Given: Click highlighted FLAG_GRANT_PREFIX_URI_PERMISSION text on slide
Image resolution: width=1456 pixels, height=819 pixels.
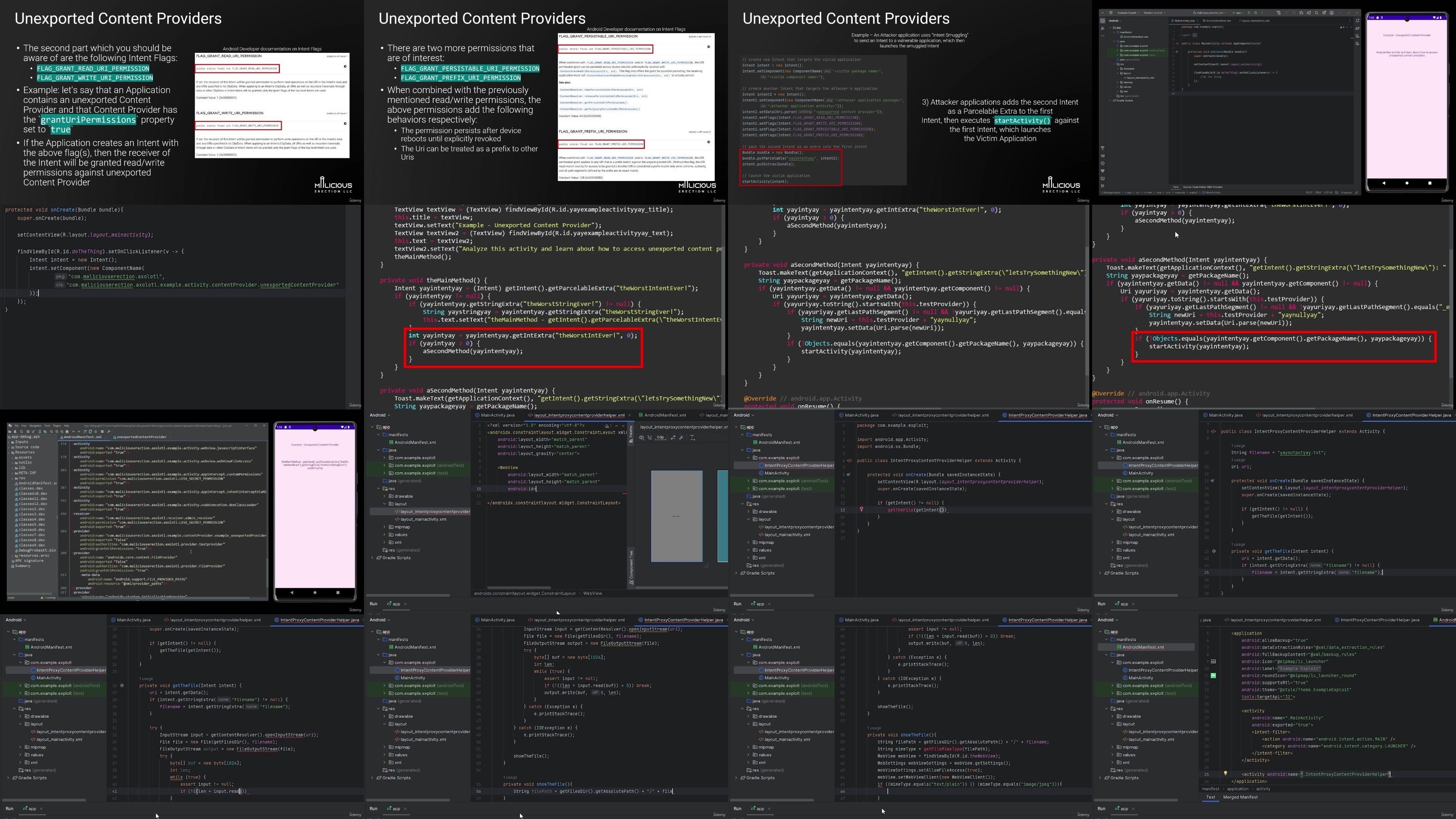Looking at the screenshot, I should point(460,78).
